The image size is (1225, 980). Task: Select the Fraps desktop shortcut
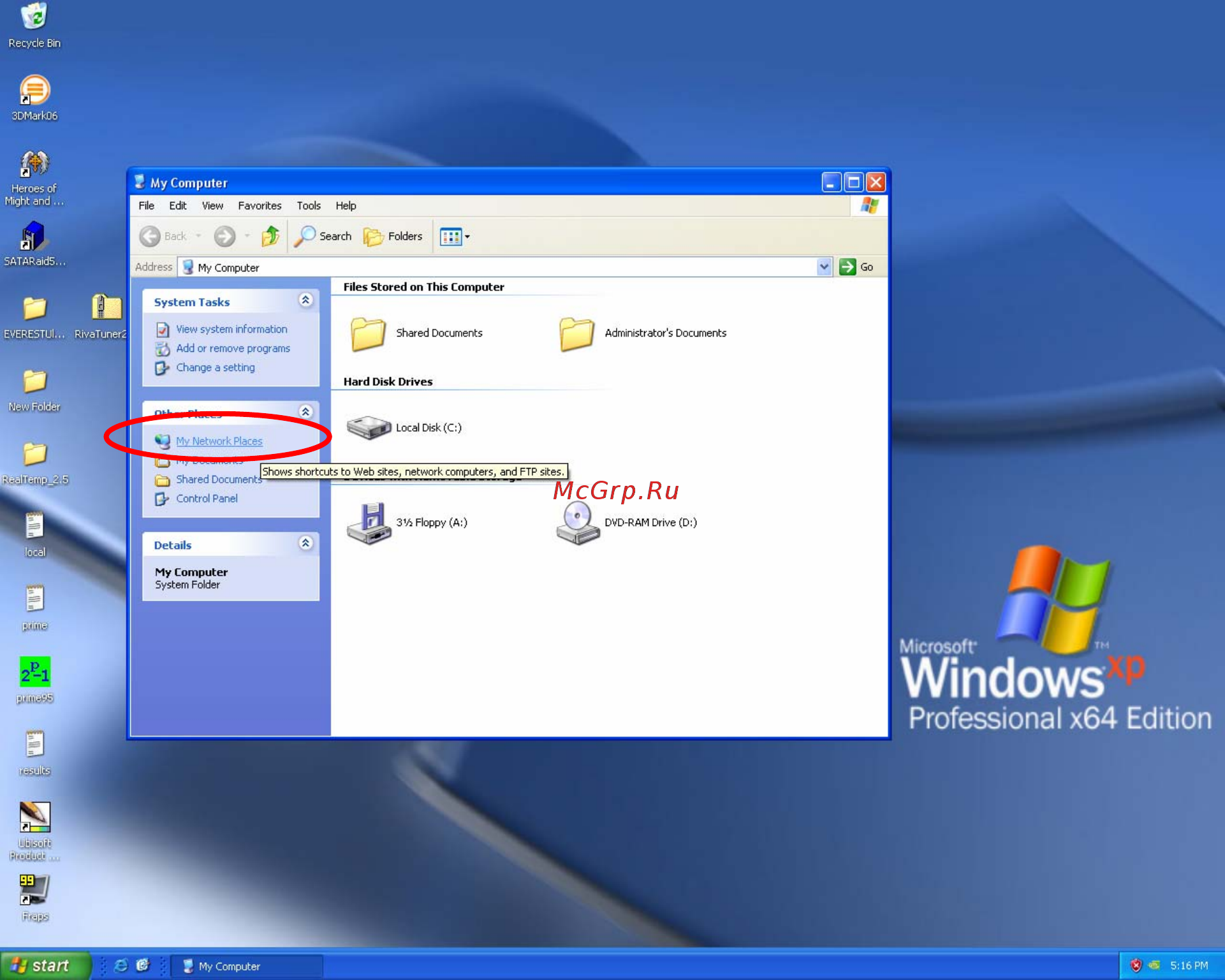pyautogui.click(x=34, y=898)
